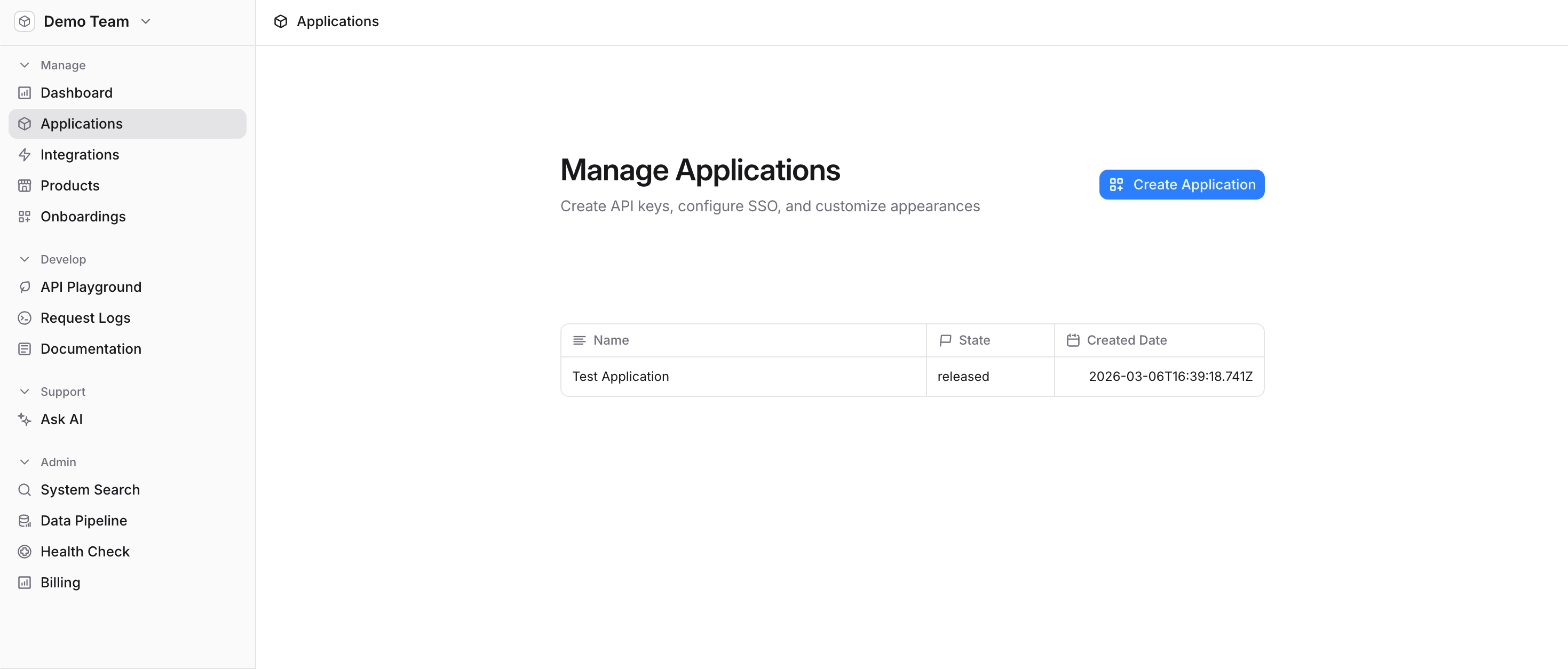Image resolution: width=1568 pixels, height=669 pixels.
Task: Click the Name column lines icon
Action: point(580,340)
